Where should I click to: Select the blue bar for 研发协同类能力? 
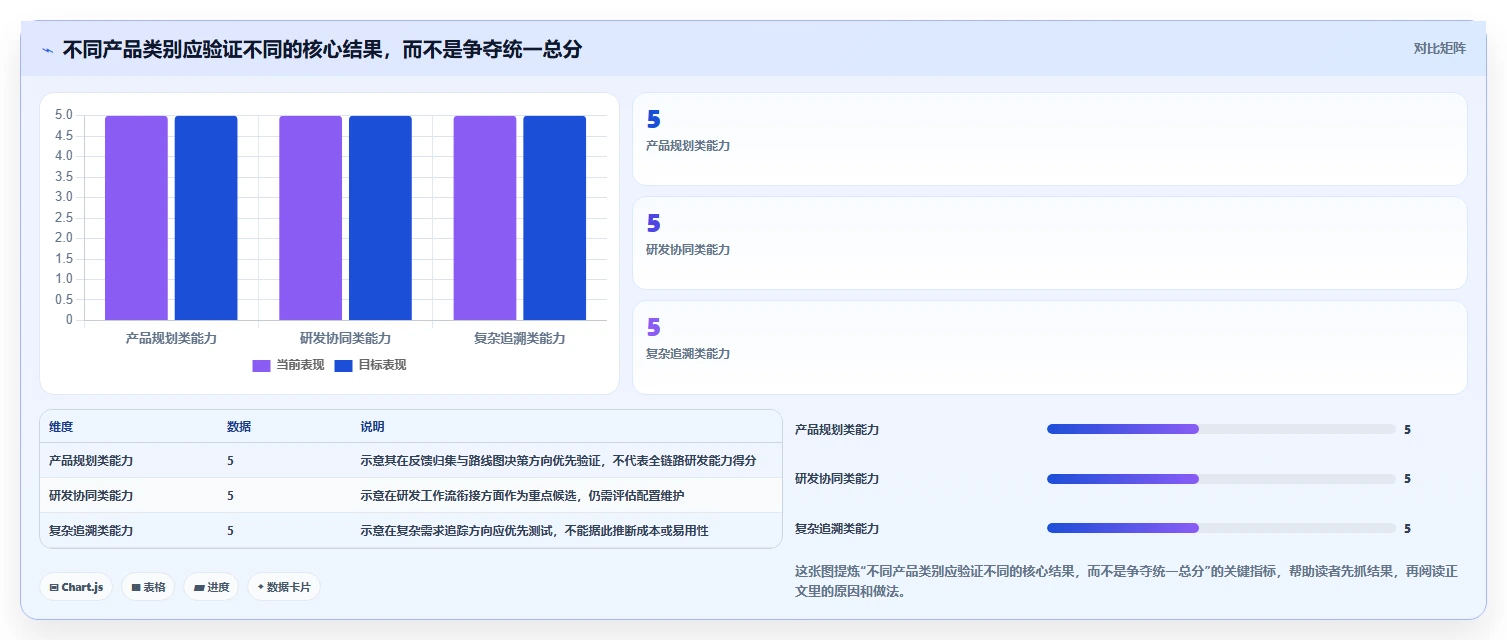(380, 218)
